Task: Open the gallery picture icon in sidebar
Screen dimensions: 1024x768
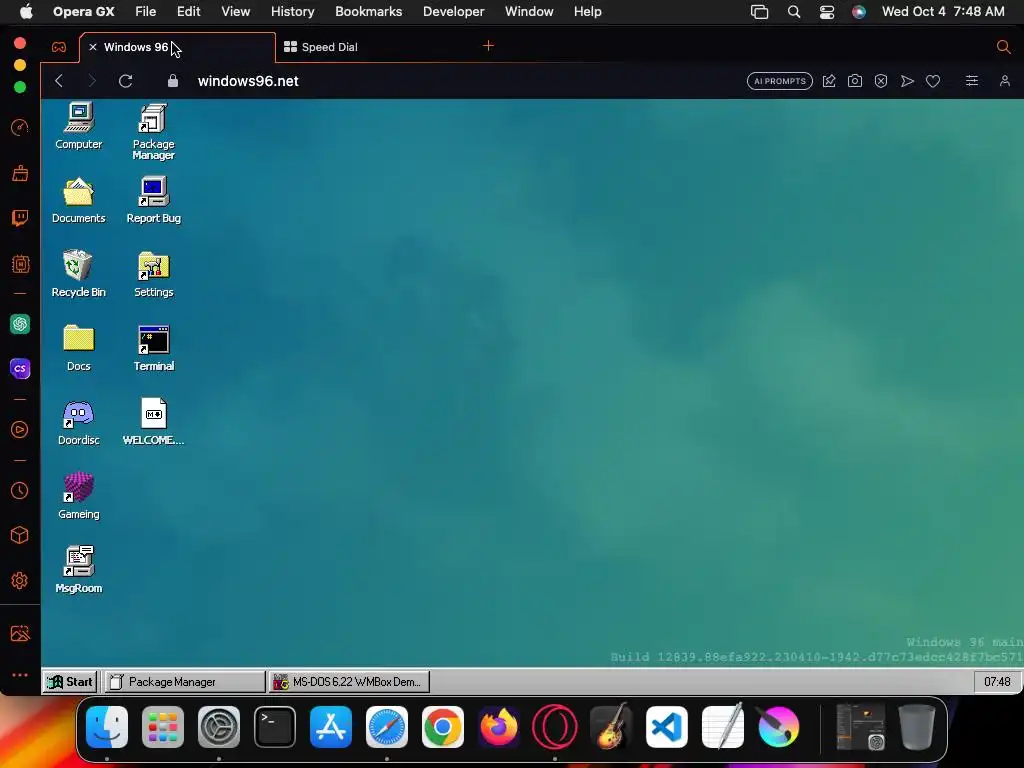Action: [20, 633]
